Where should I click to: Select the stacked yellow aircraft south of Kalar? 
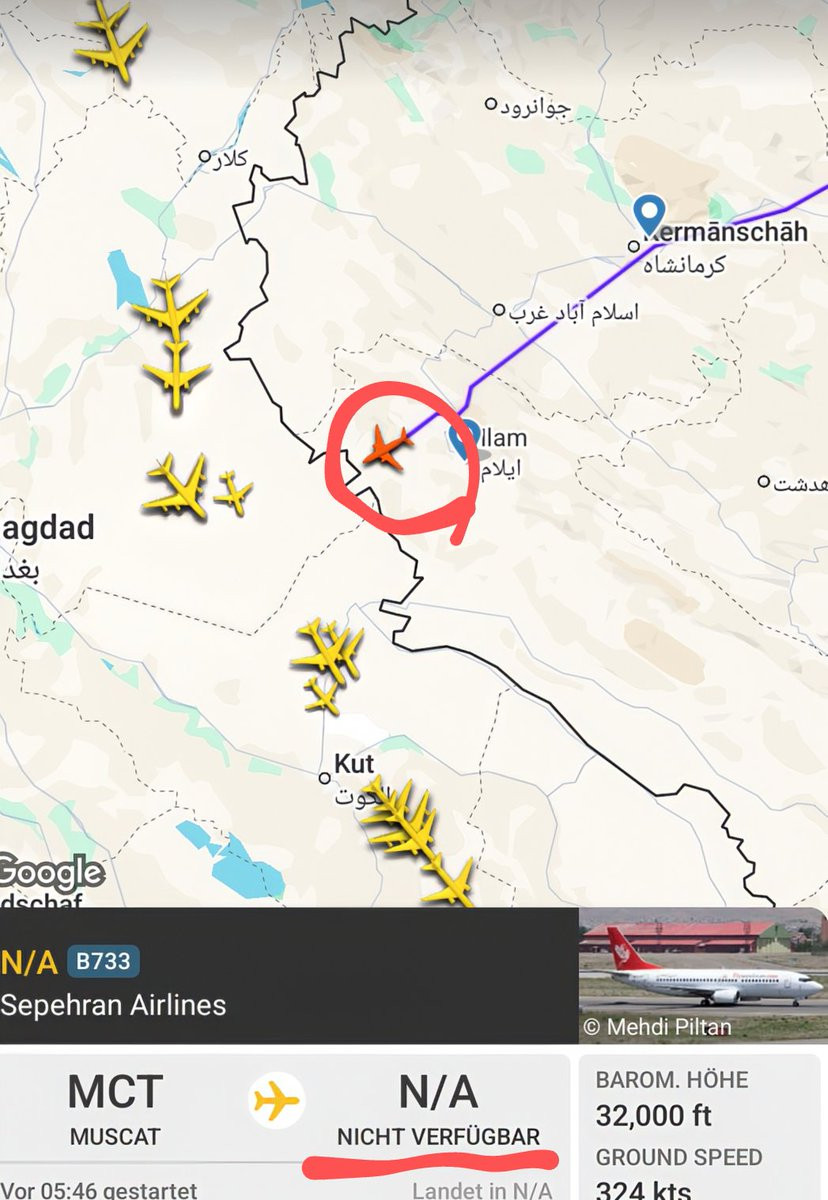click(x=174, y=341)
